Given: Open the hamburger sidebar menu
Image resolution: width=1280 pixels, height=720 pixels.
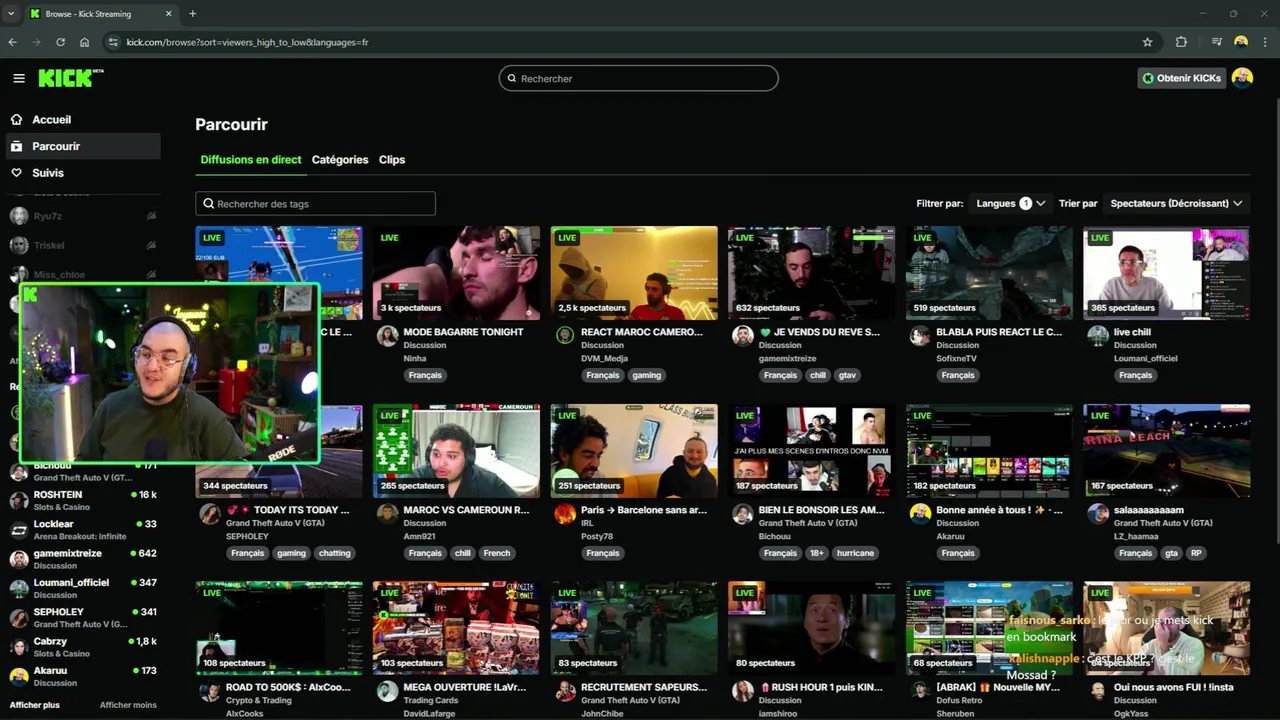Looking at the screenshot, I should pos(19,78).
